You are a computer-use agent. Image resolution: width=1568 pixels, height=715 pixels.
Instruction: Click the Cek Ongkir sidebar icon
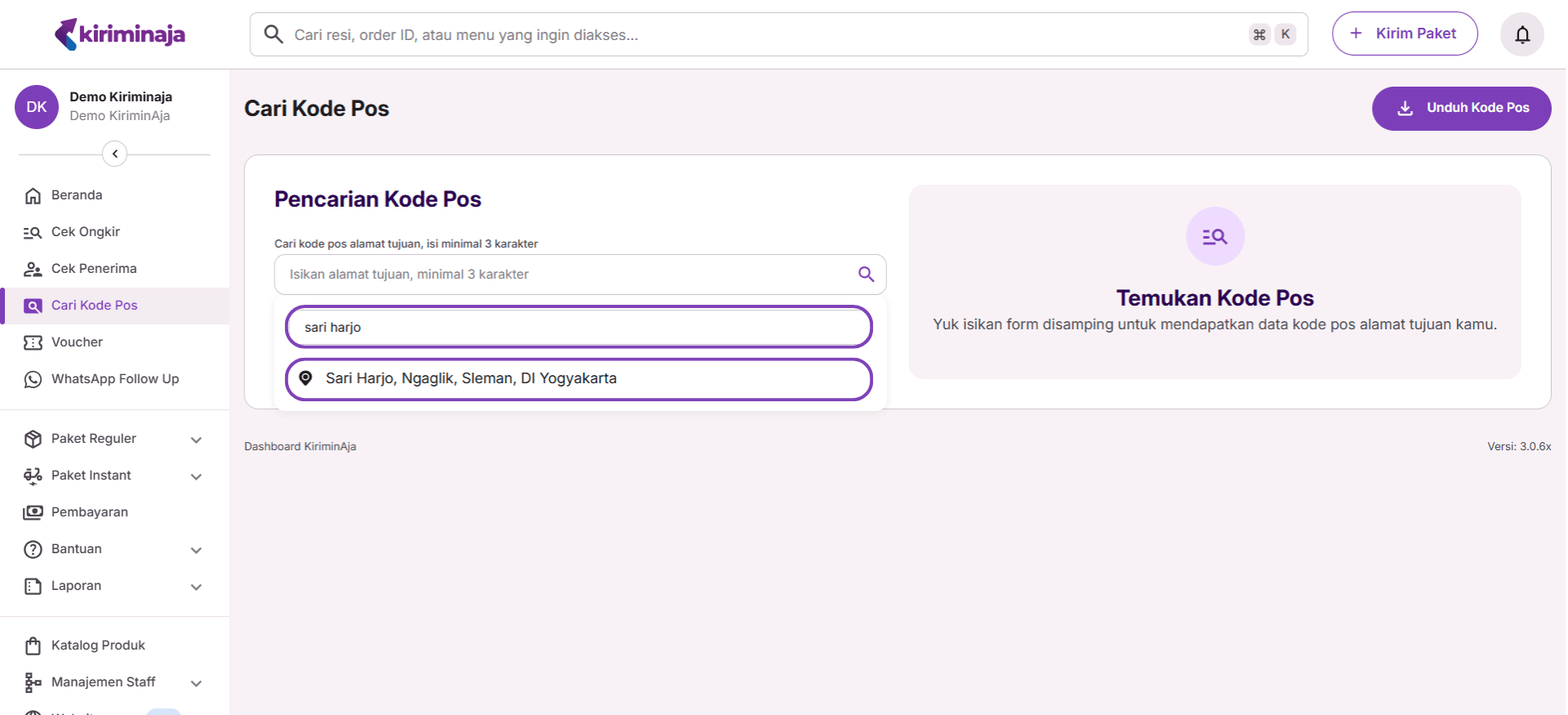[33, 232]
